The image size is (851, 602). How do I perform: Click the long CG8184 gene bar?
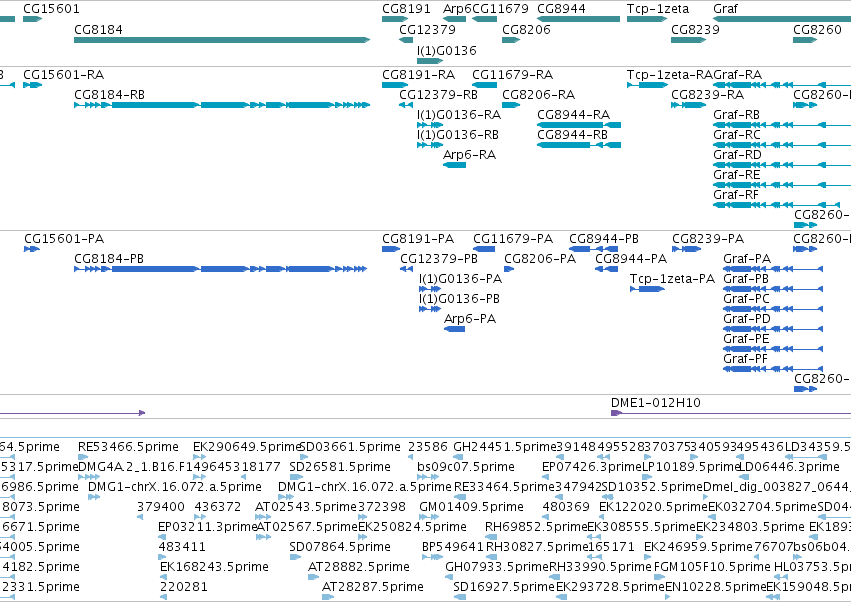pyautogui.click(x=222, y=40)
